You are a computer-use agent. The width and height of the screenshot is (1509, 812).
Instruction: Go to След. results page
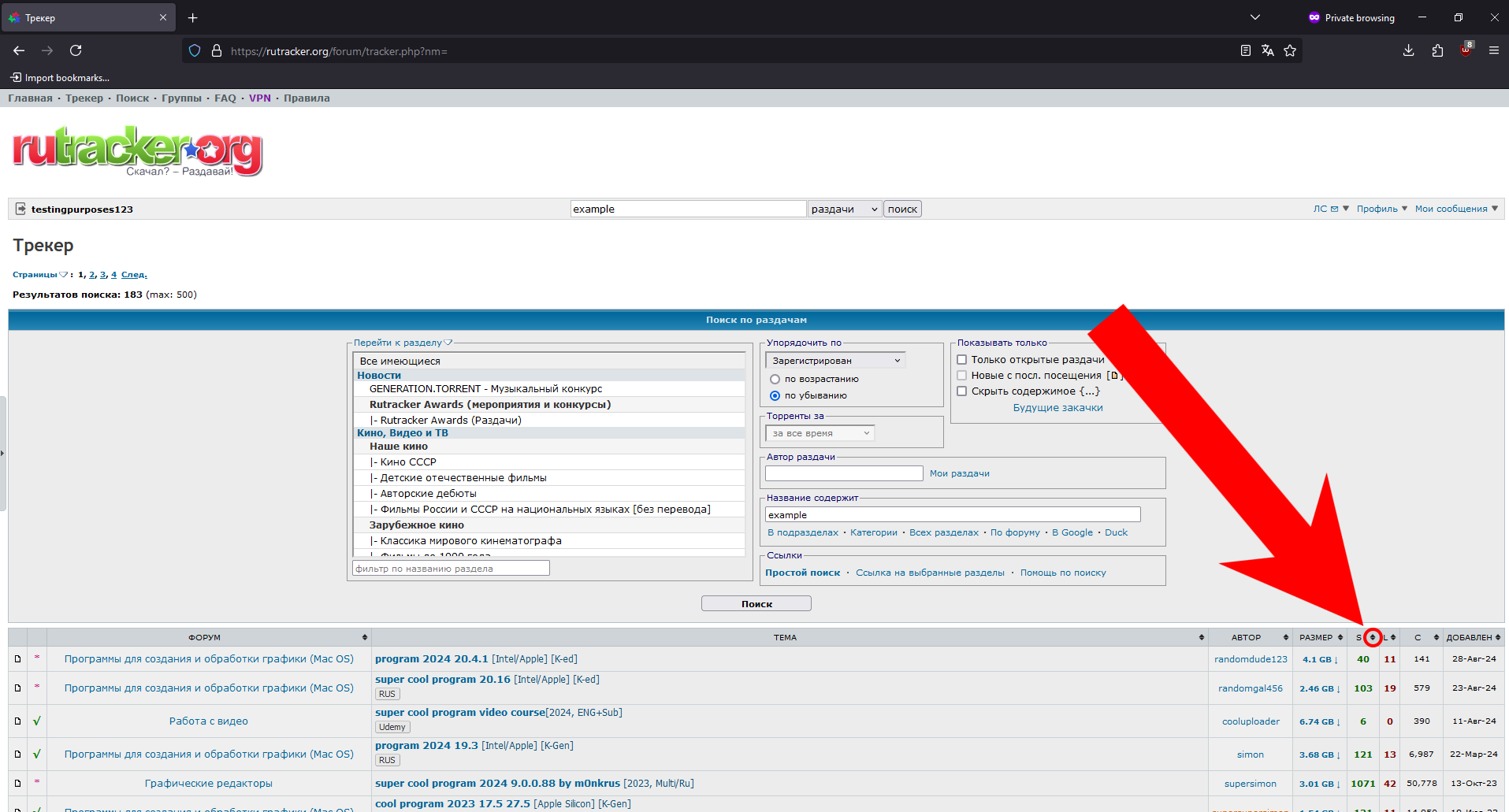point(134,275)
